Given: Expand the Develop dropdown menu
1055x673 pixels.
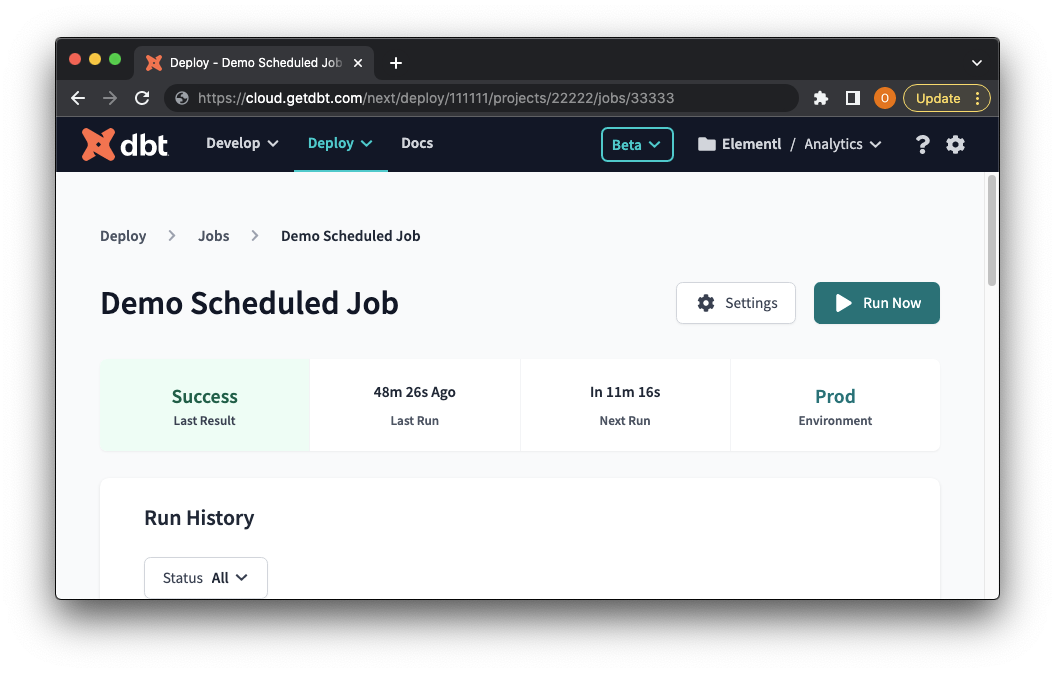Looking at the screenshot, I should coord(242,143).
